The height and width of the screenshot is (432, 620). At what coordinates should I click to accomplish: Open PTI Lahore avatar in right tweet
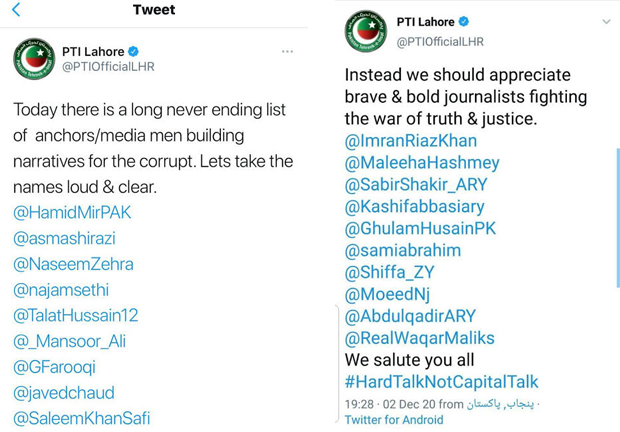366,31
